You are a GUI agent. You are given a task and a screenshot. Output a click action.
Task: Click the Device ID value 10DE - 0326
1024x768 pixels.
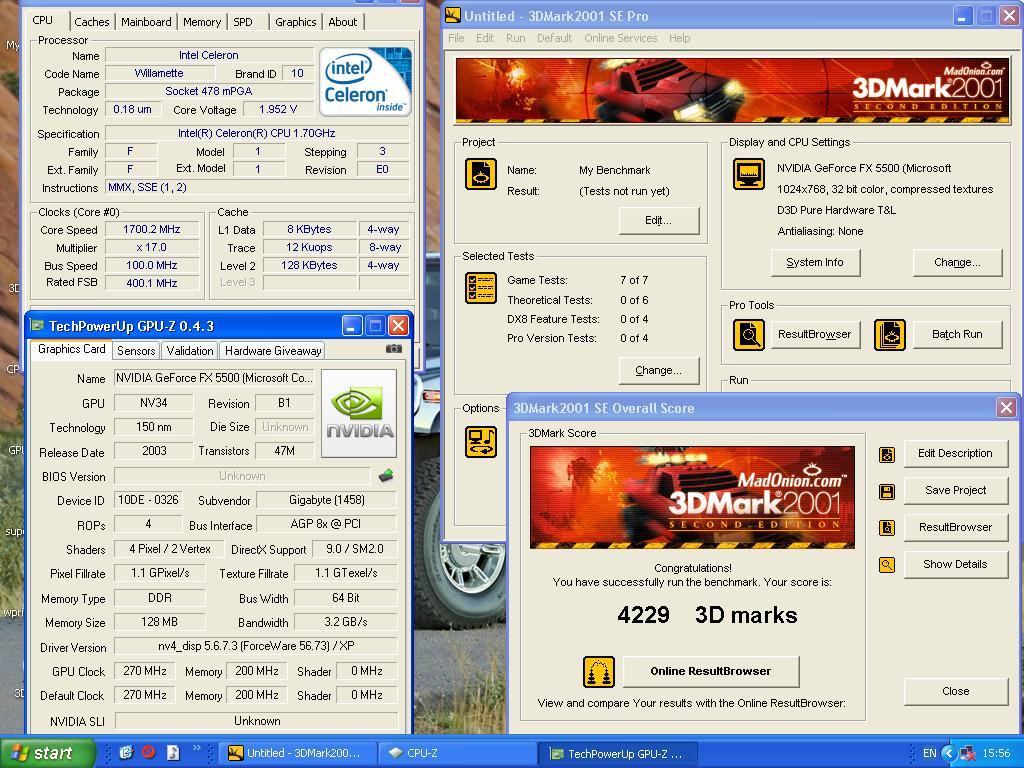coord(148,500)
